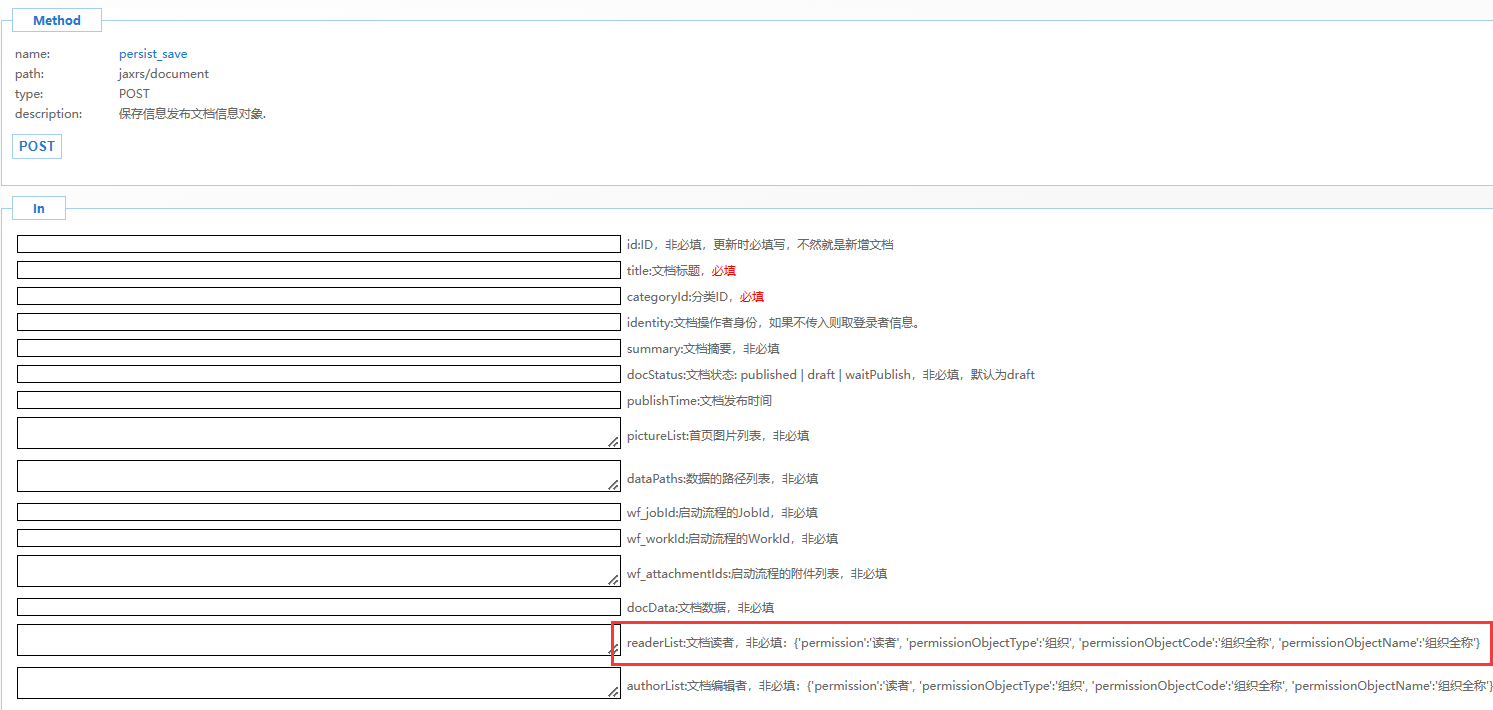Focus the wf_attachmentIds textarea
The image size is (1493, 710).
point(319,571)
